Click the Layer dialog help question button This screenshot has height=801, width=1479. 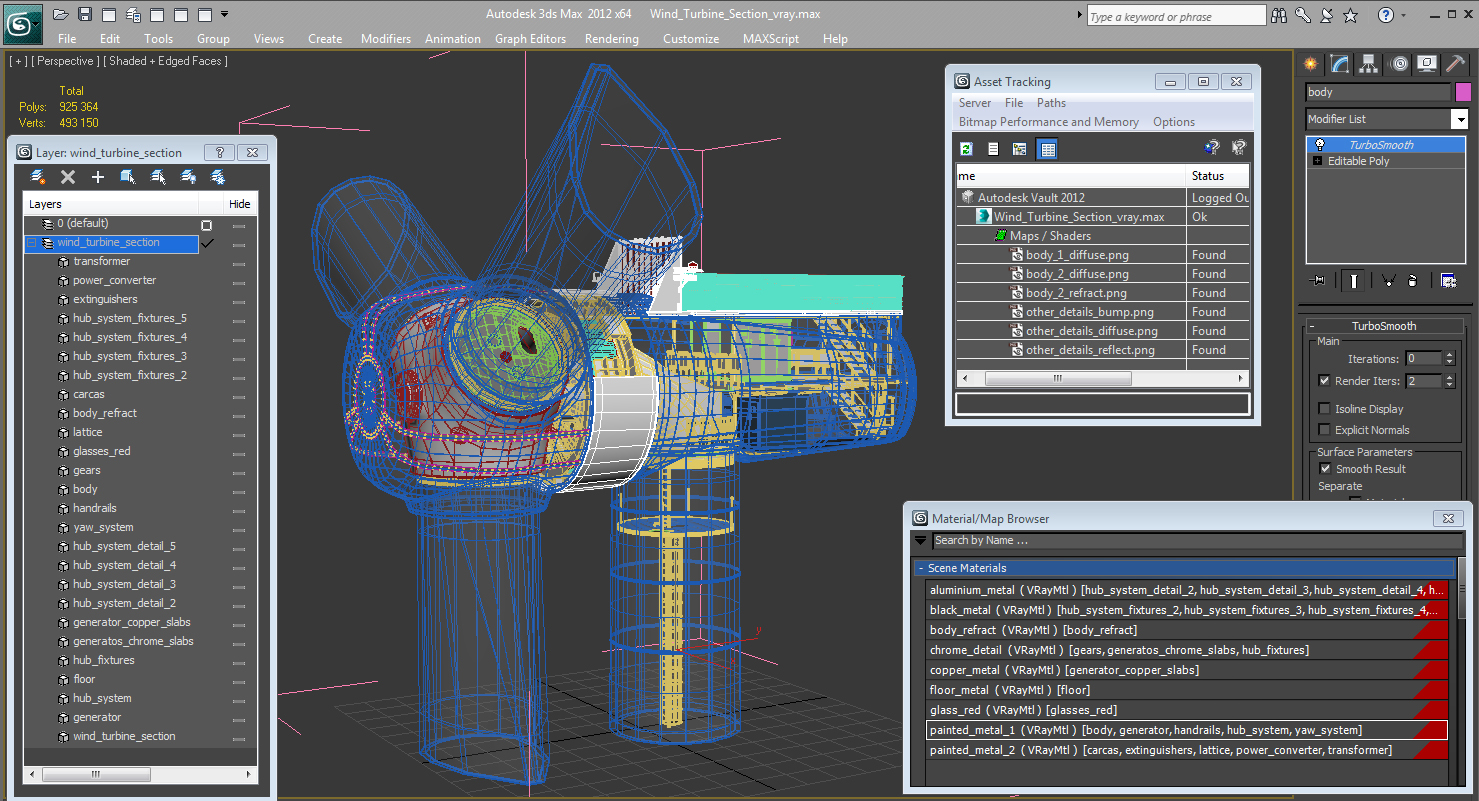click(x=219, y=153)
